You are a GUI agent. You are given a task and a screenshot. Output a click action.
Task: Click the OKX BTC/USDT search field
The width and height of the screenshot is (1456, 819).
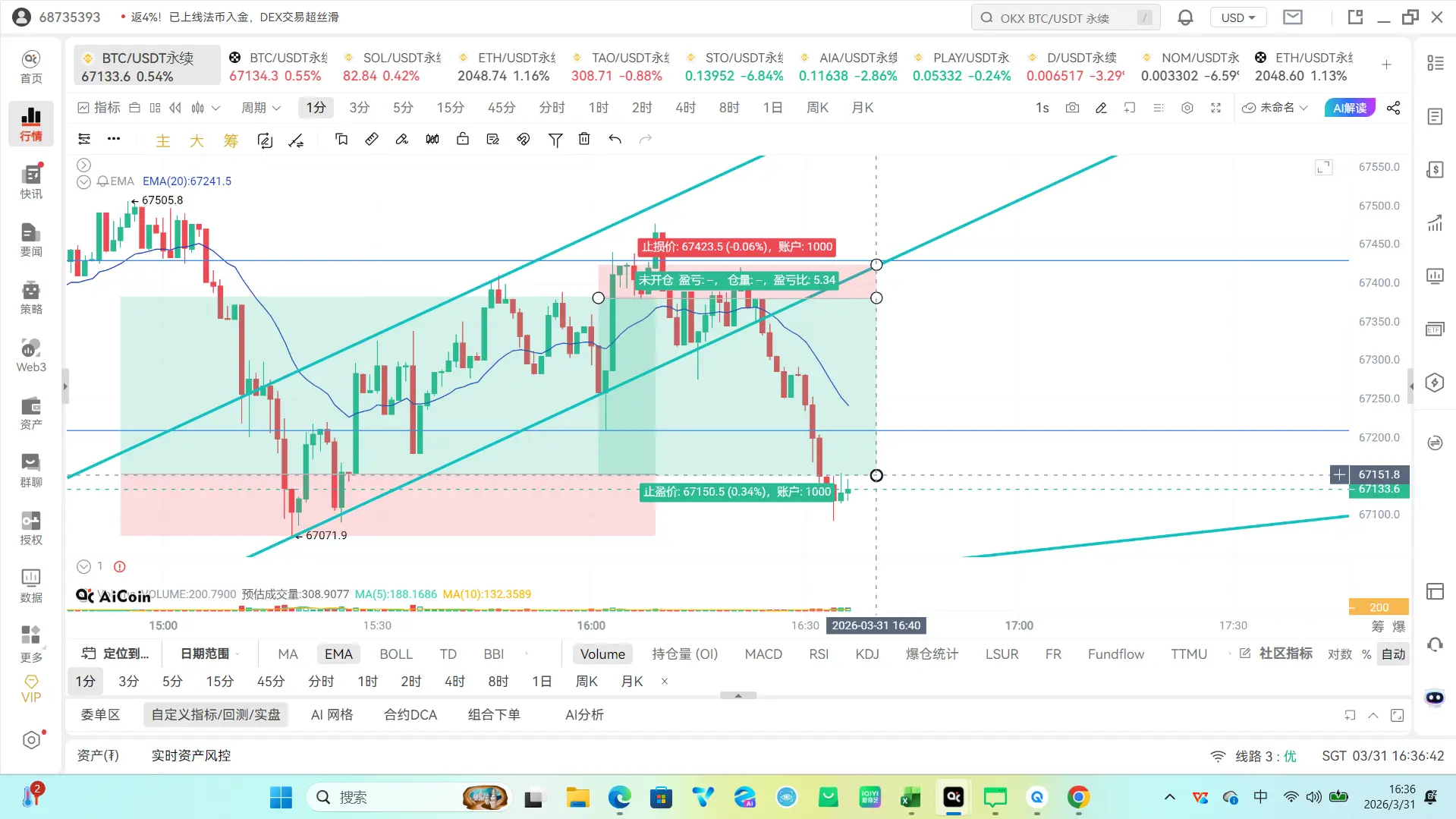[x=1065, y=17]
